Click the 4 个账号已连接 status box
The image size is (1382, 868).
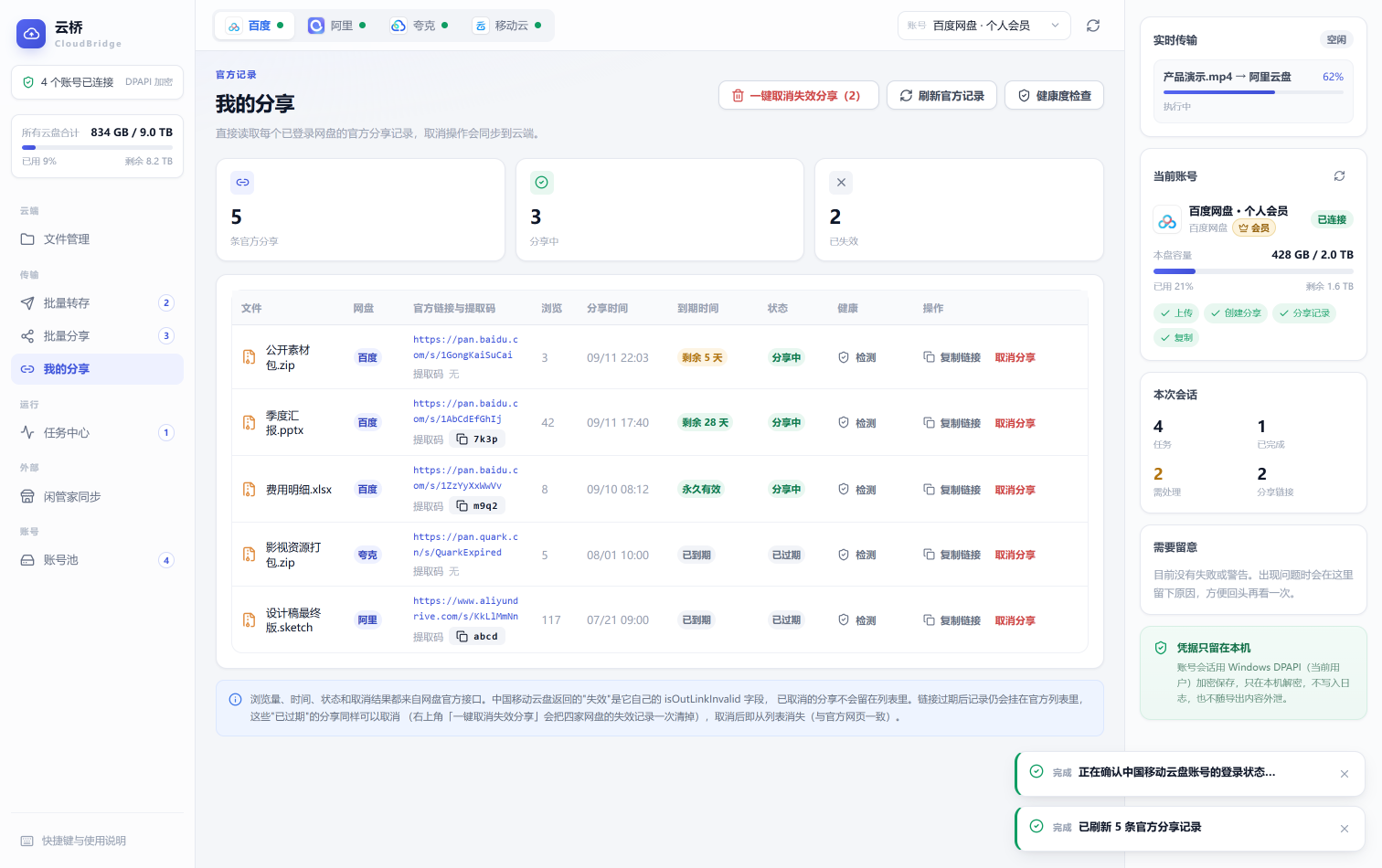click(x=97, y=82)
